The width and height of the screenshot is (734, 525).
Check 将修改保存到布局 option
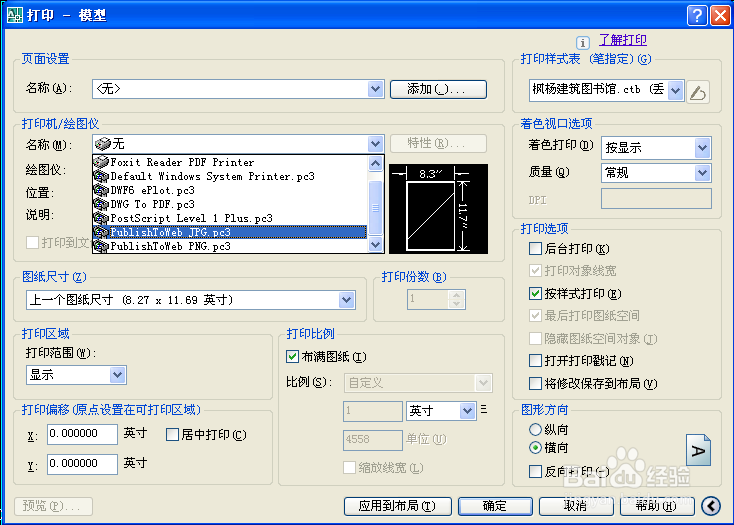(x=535, y=384)
